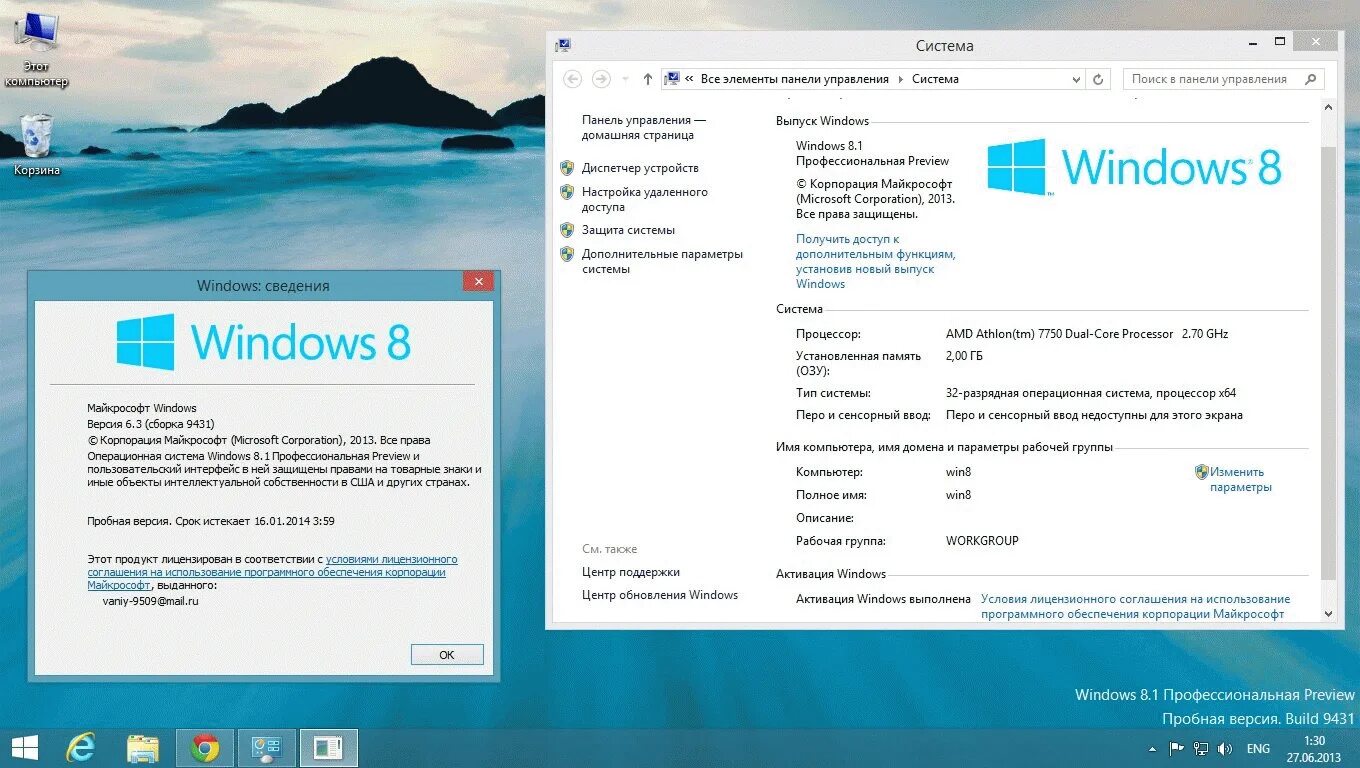
Task: Click the shield icon beside Дополнительные параметры системы
Action: [x=567, y=254]
